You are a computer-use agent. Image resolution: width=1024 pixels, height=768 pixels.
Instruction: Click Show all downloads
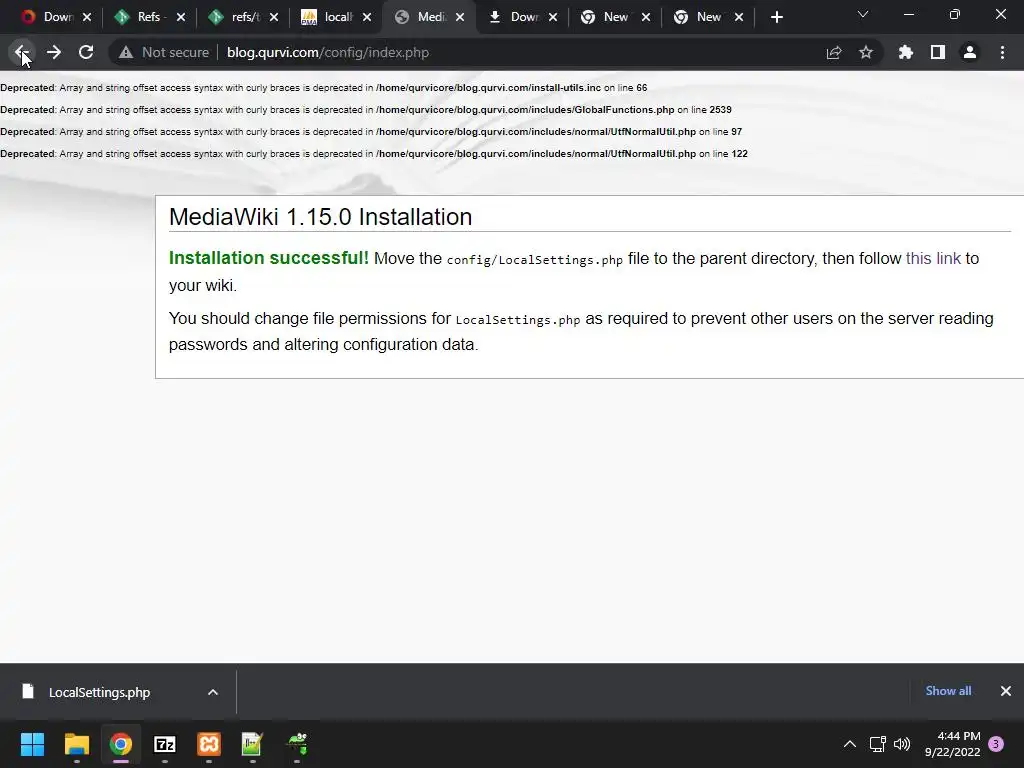[948, 691]
